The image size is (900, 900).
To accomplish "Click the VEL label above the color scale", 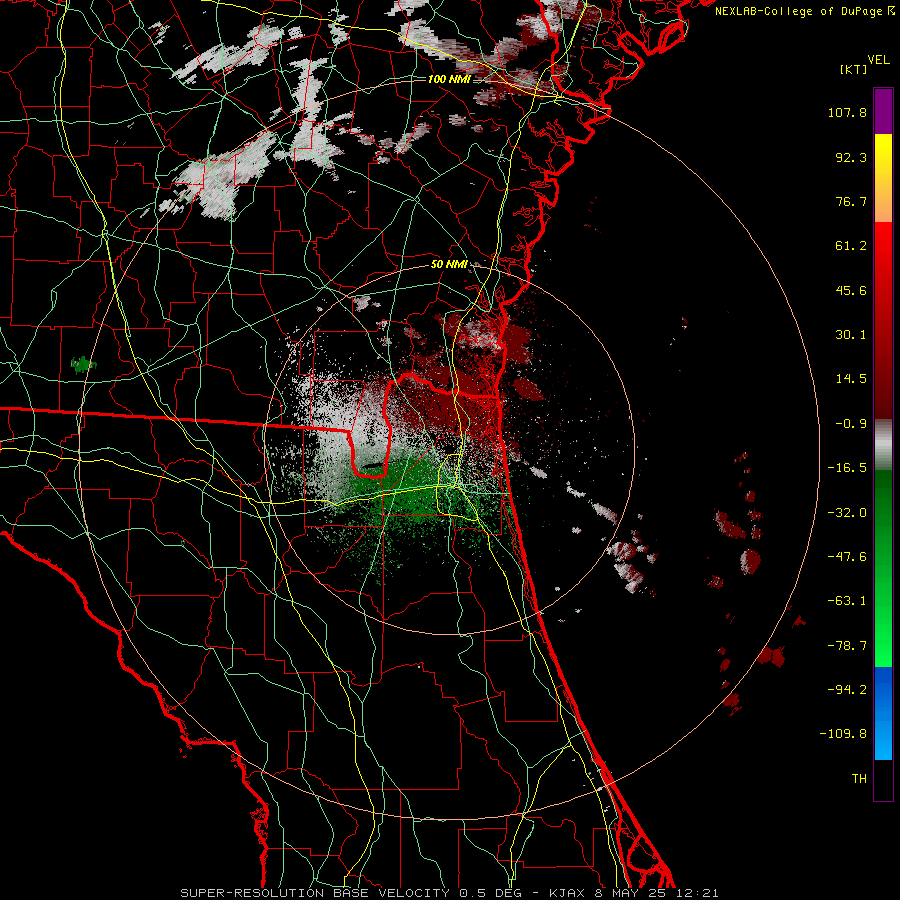I will 878,60.
